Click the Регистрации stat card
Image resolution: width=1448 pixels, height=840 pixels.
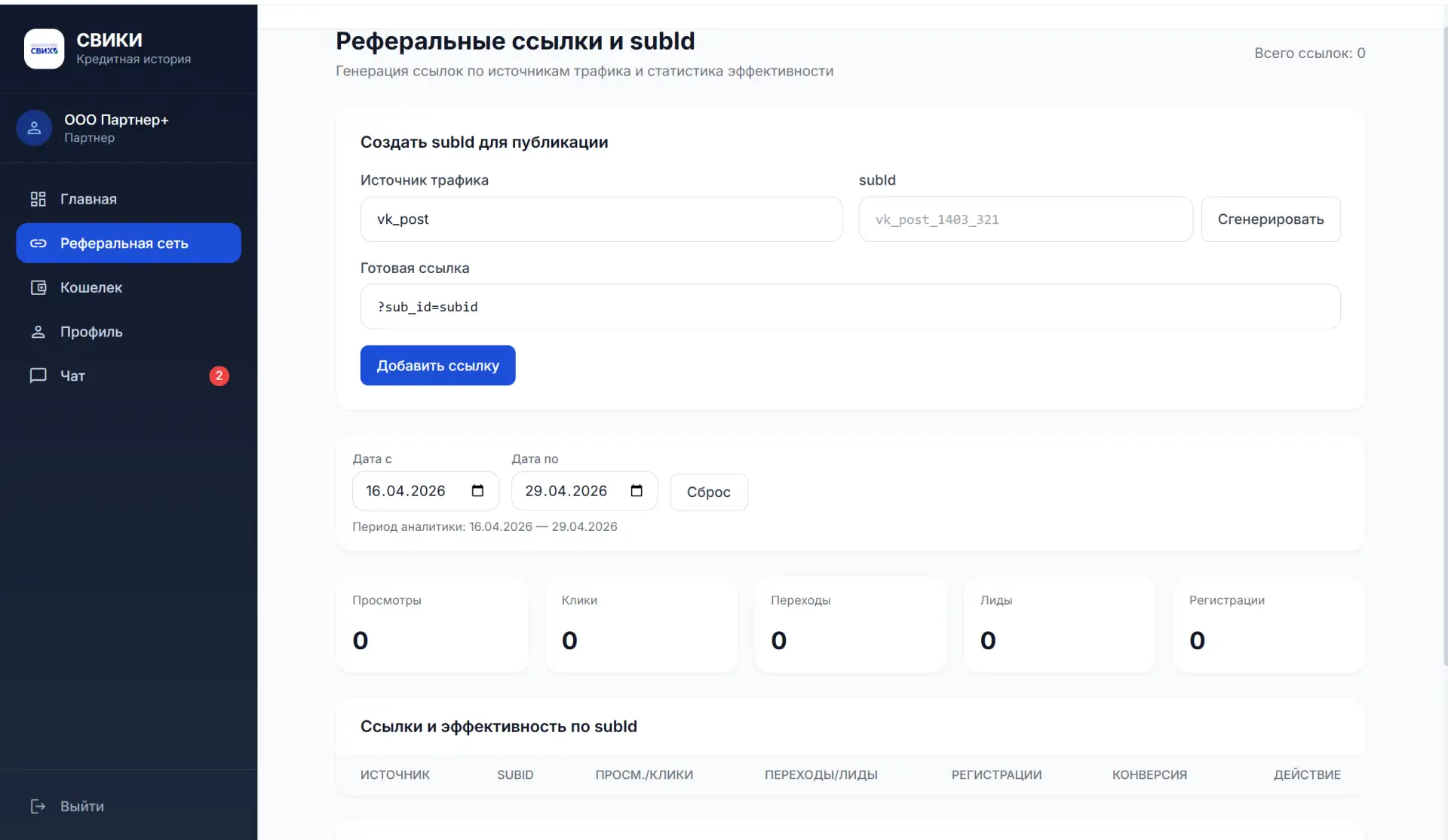click(1269, 624)
